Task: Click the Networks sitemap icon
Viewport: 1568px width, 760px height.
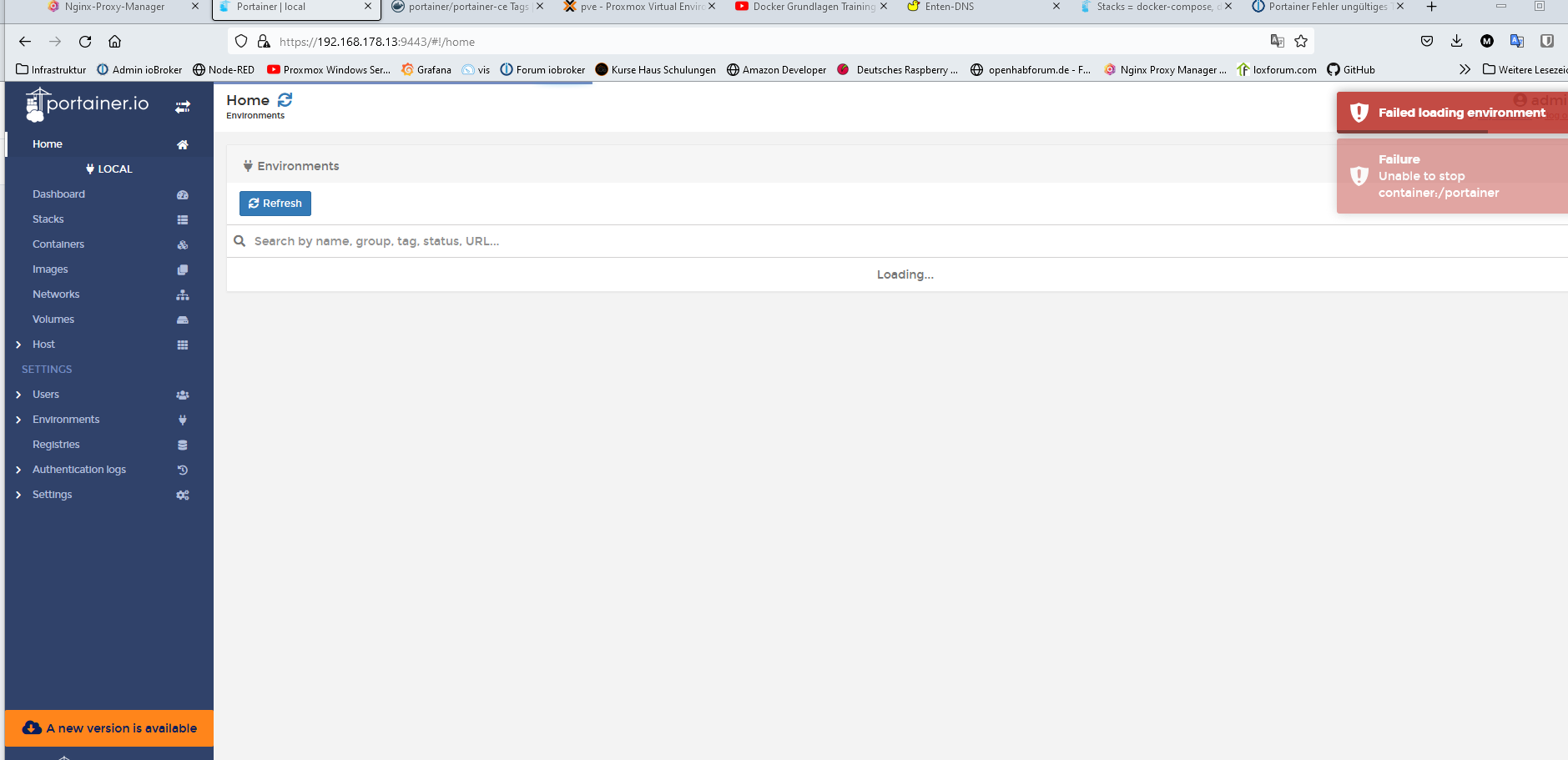Action: point(183,295)
